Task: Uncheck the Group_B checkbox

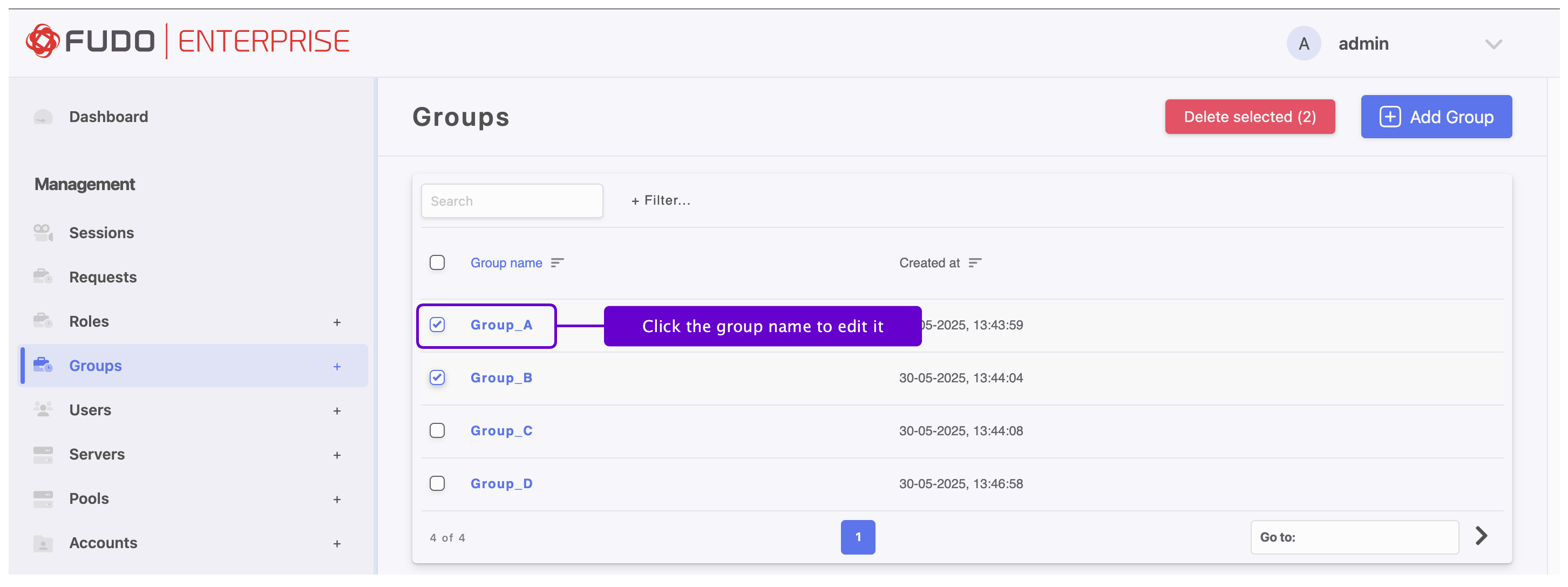Action: (x=437, y=377)
